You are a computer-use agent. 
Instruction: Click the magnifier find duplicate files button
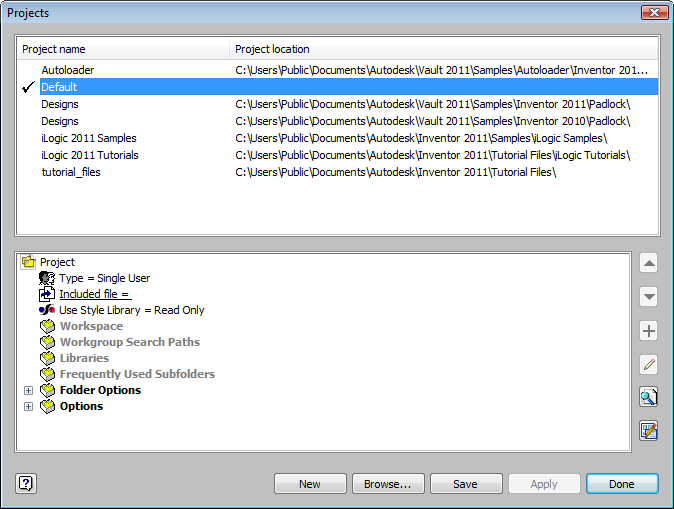[x=649, y=397]
